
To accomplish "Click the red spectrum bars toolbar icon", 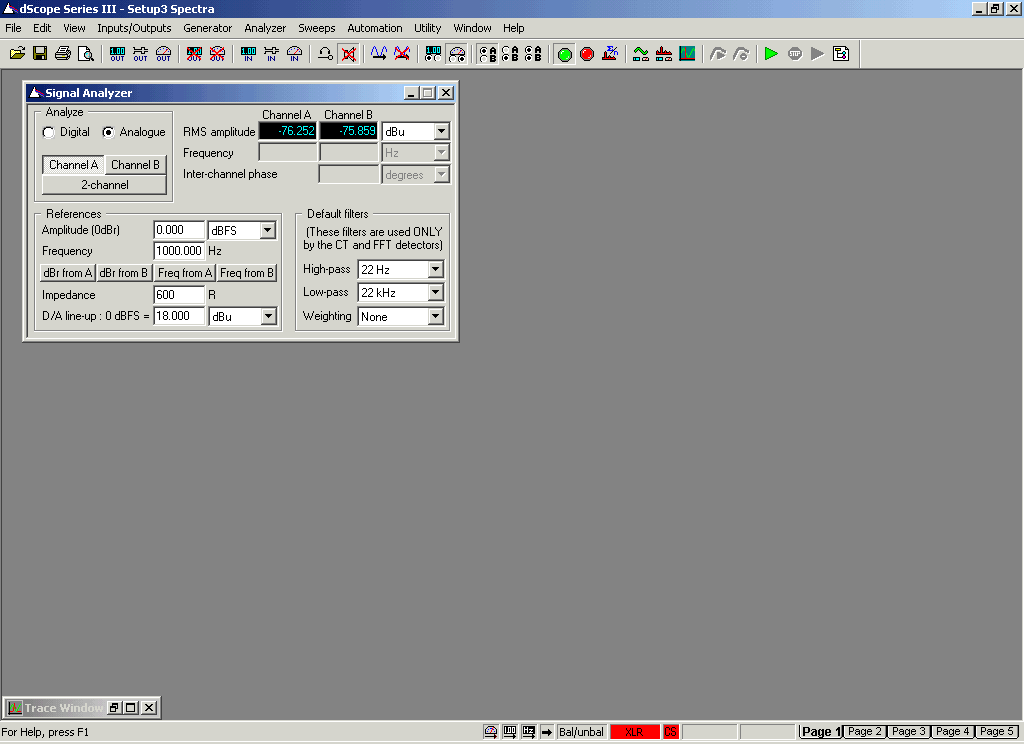I will tap(664, 54).
